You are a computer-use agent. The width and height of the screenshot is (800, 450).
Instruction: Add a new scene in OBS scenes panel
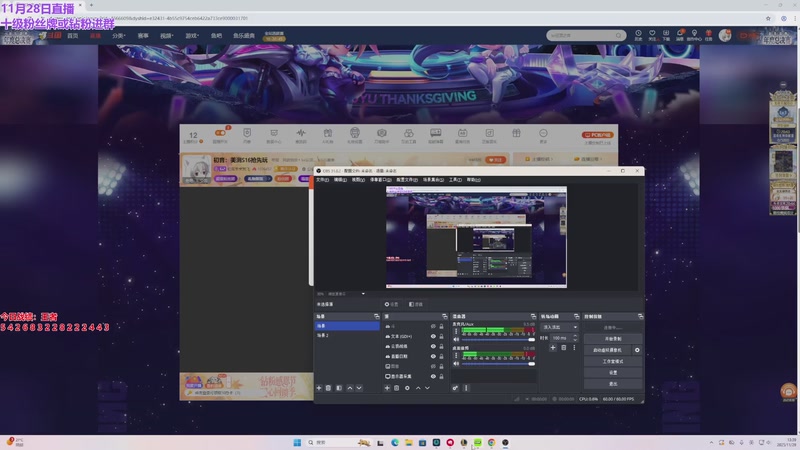click(x=319, y=388)
